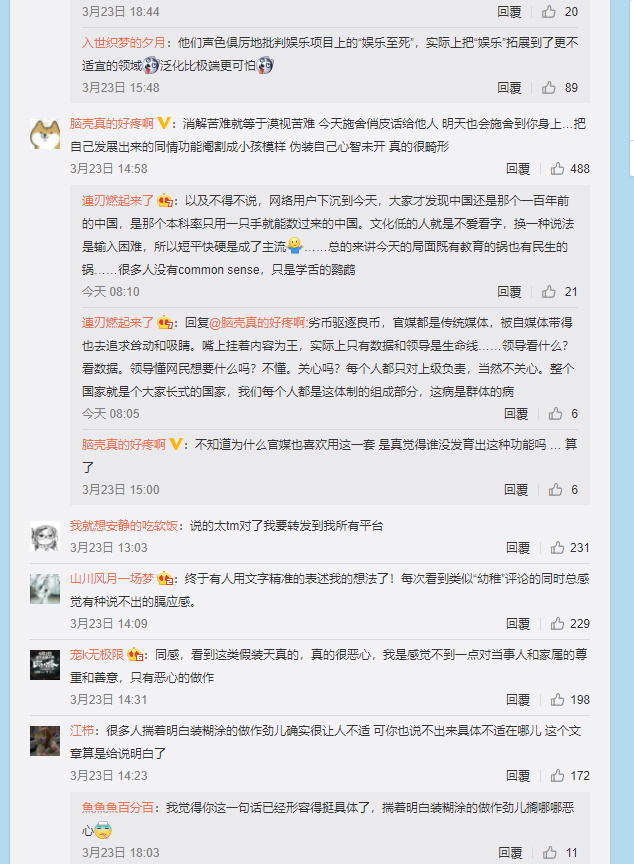Reply to 江栉's 14:23 comment
The image size is (634, 864).
pos(518,776)
